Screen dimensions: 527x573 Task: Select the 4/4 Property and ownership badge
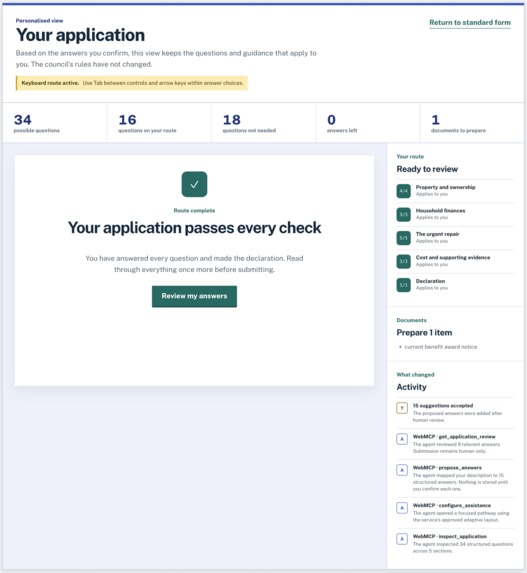[x=403, y=191]
